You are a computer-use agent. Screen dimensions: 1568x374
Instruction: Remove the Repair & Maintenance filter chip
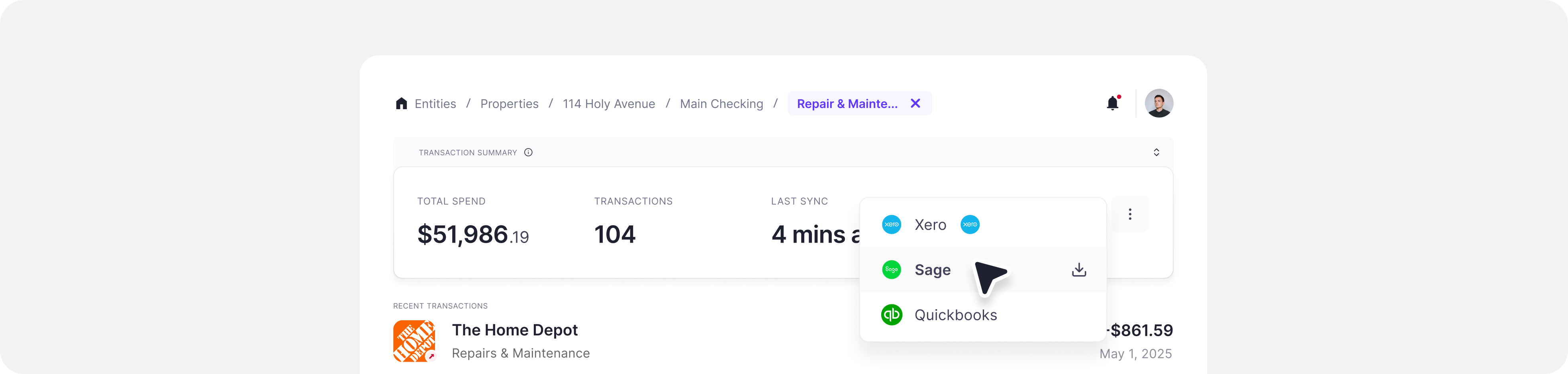pos(915,104)
